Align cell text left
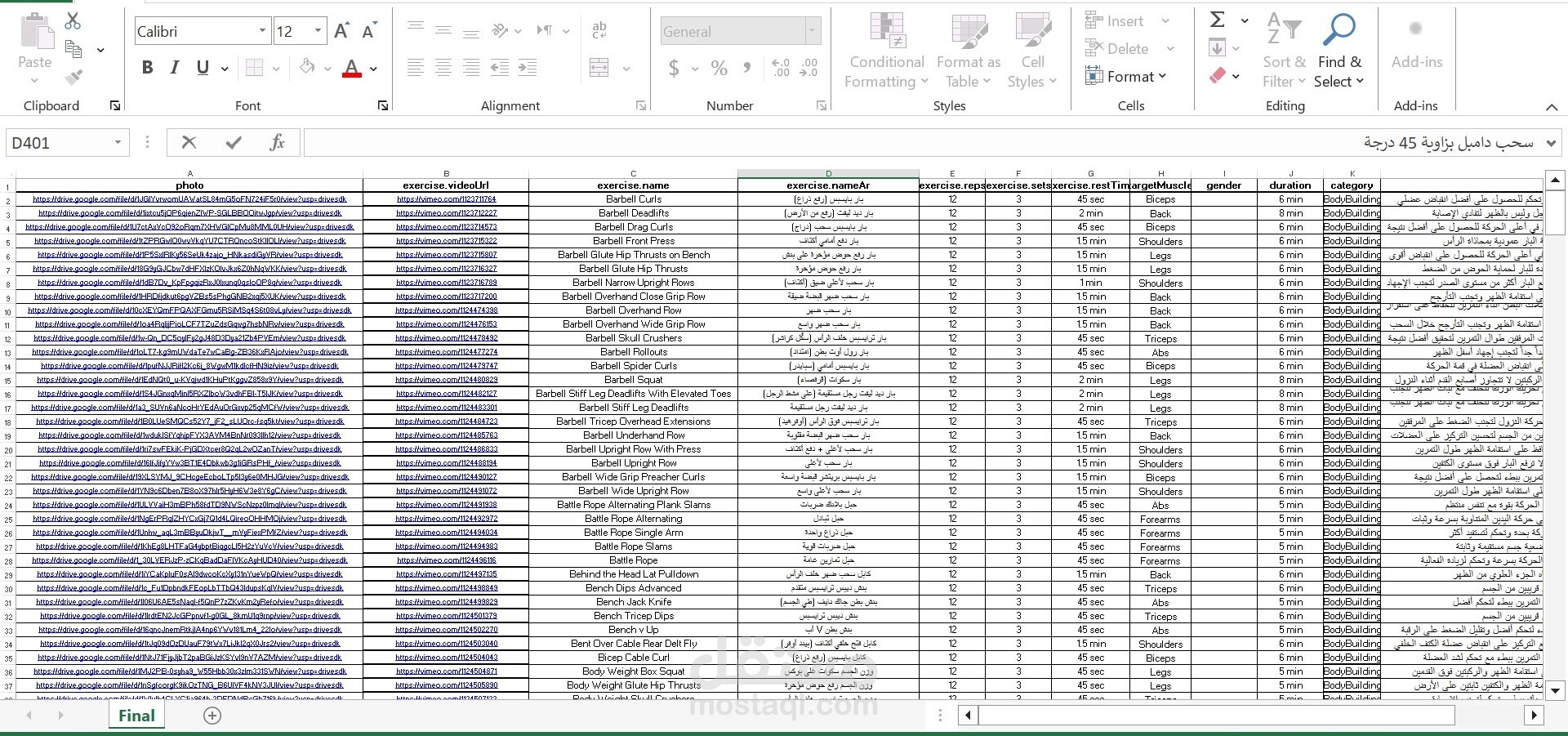The width and height of the screenshot is (1568, 736). [415, 67]
